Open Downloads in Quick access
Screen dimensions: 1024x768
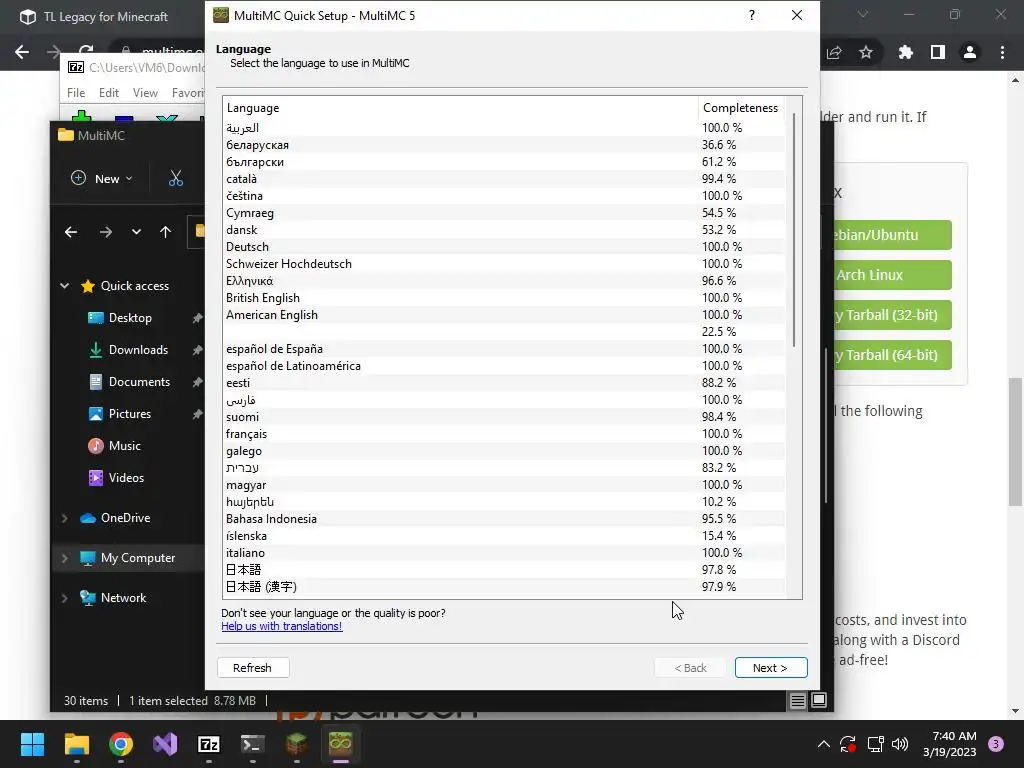pyautogui.click(x=138, y=350)
